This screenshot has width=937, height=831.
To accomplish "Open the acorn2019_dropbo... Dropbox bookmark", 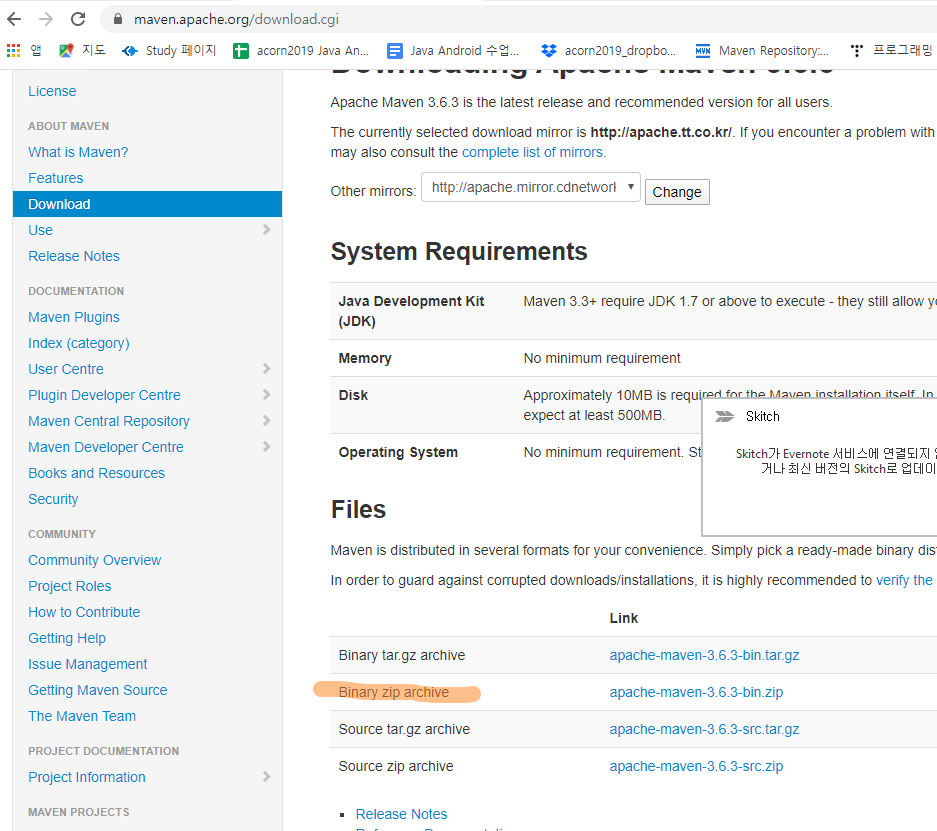I will [608, 51].
